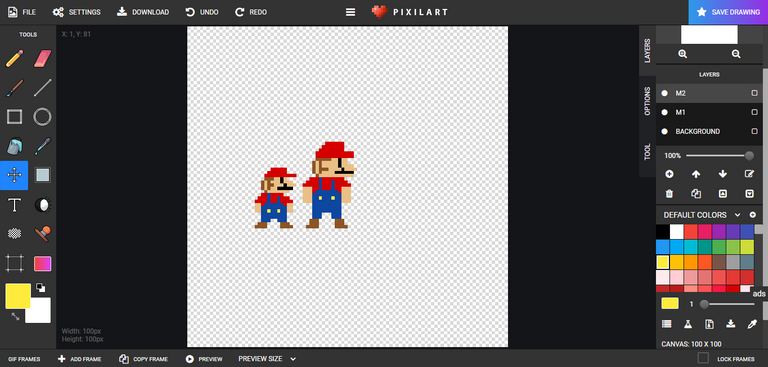Switch to the Options side tab
Viewport: 768px width, 367px height.
[x=648, y=101]
